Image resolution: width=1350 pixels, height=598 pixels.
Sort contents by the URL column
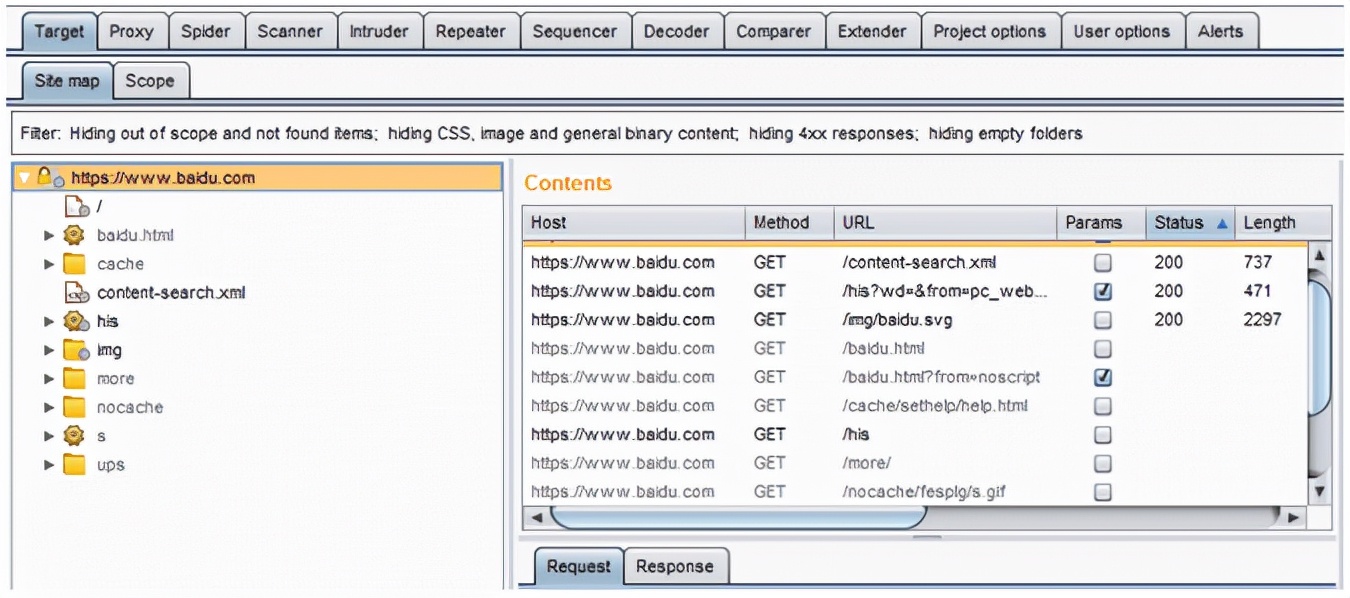(946, 223)
